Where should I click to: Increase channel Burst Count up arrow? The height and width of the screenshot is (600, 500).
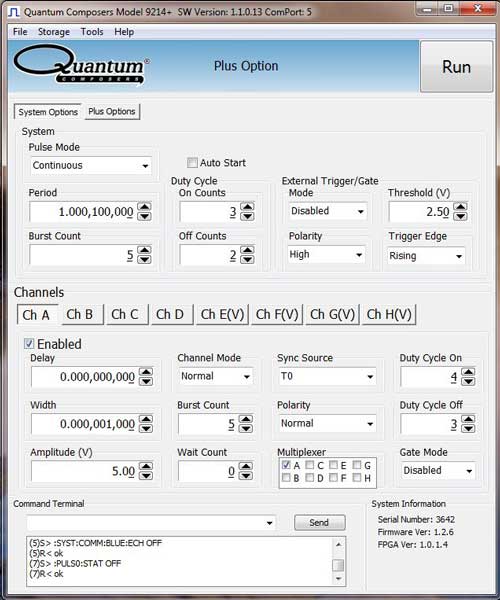tap(246, 419)
